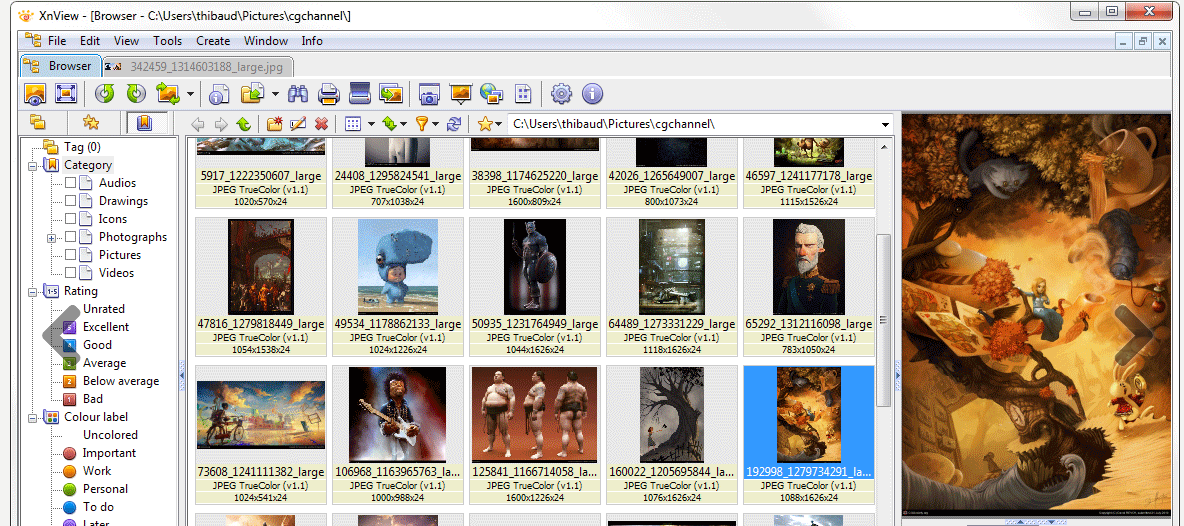Switch to Favorites panel tab
Image resolution: width=1184 pixels, height=526 pixels.
click(x=91, y=123)
